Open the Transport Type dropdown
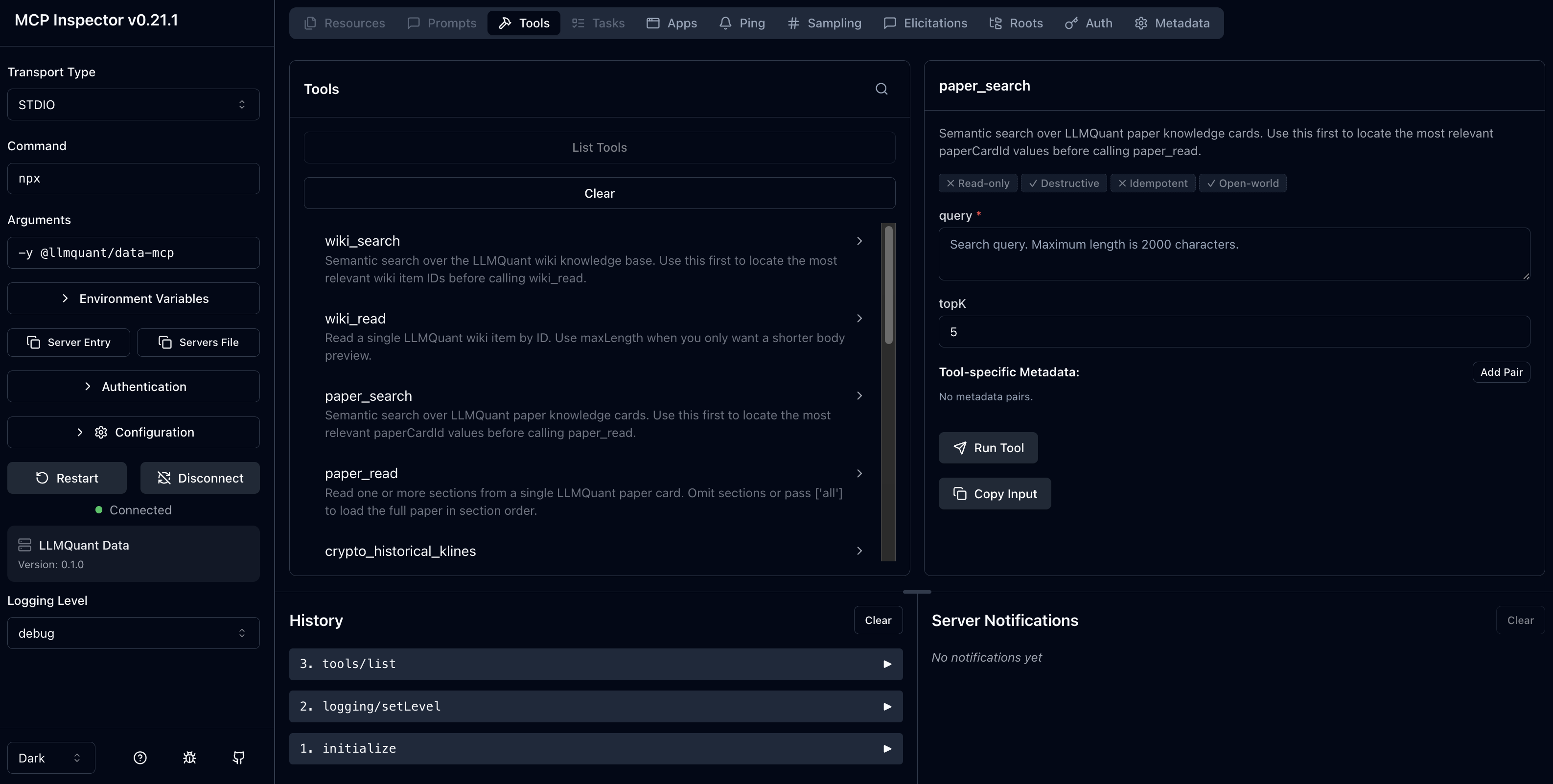Screen dimensions: 1553x784 pyautogui.click(x=133, y=105)
